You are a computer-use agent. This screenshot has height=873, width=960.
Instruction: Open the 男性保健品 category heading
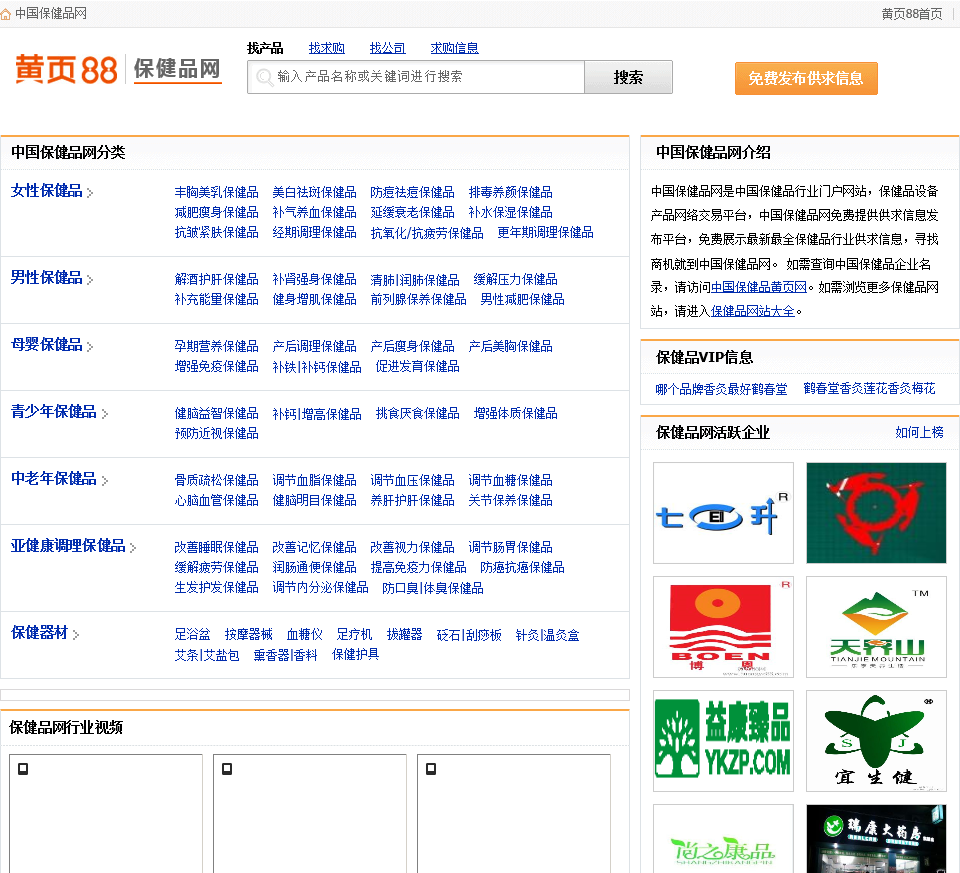tap(47, 278)
